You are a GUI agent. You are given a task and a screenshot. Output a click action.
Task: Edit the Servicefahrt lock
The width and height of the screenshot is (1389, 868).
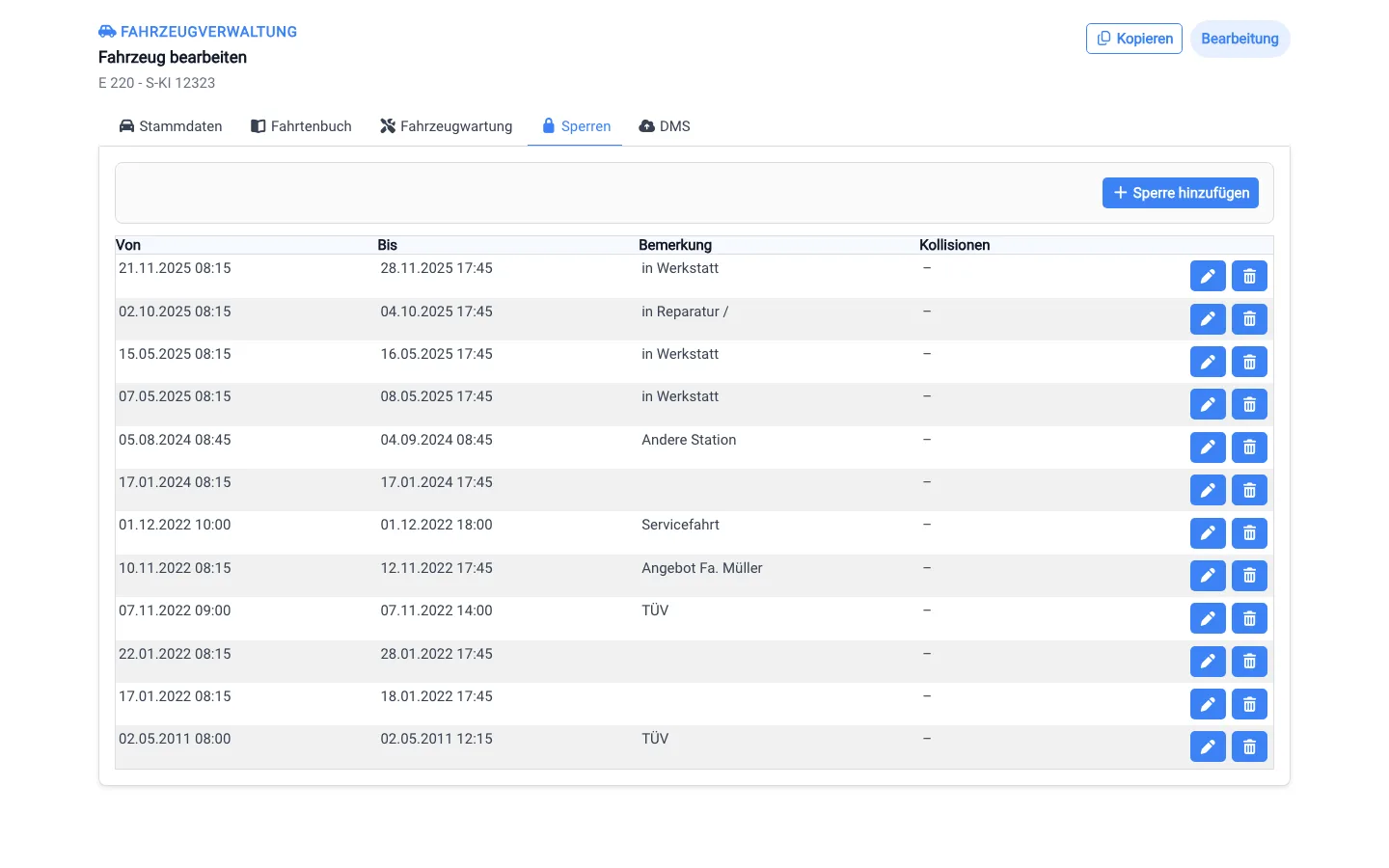[1208, 533]
